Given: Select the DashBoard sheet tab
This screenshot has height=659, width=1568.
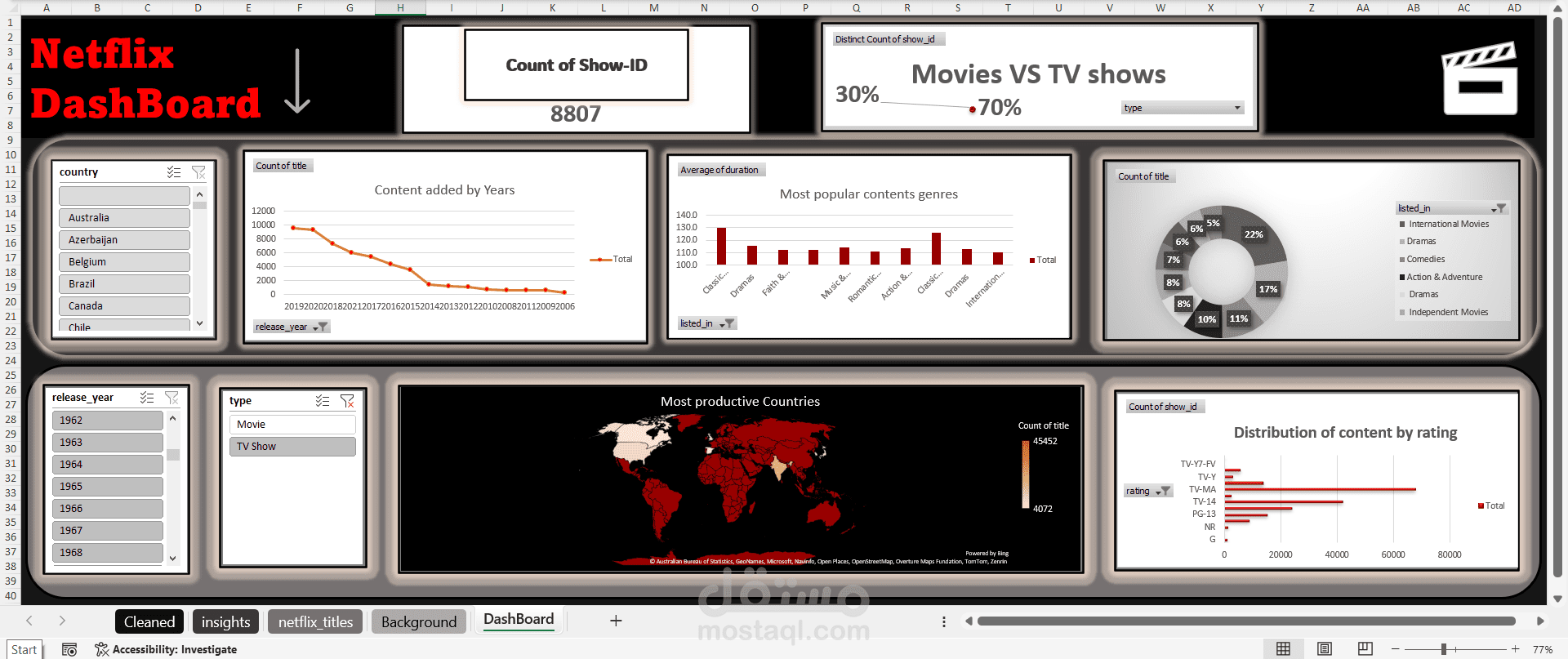Looking at the screenshot, I should coord(519,620).
